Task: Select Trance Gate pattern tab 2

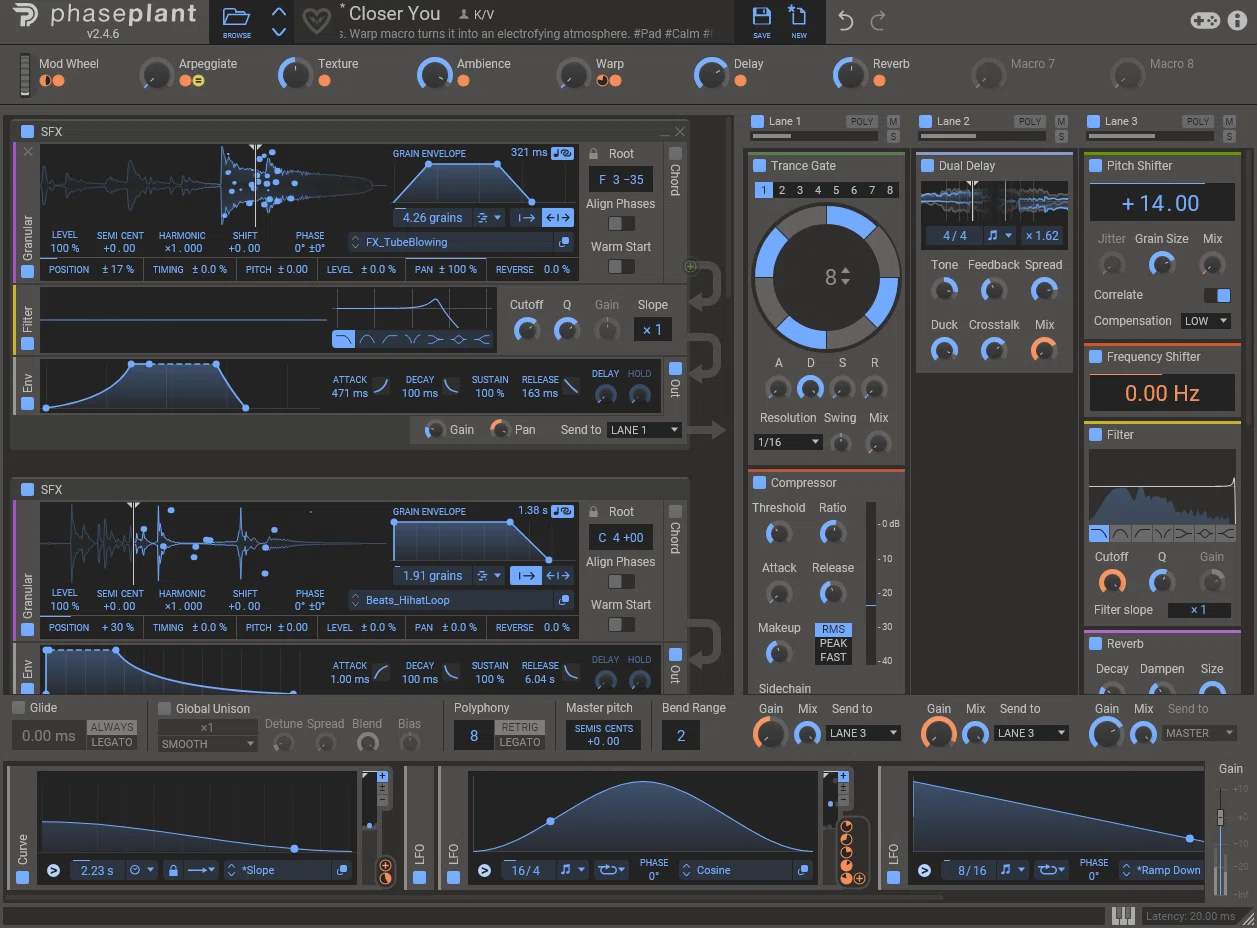Action: coord(782,190)
